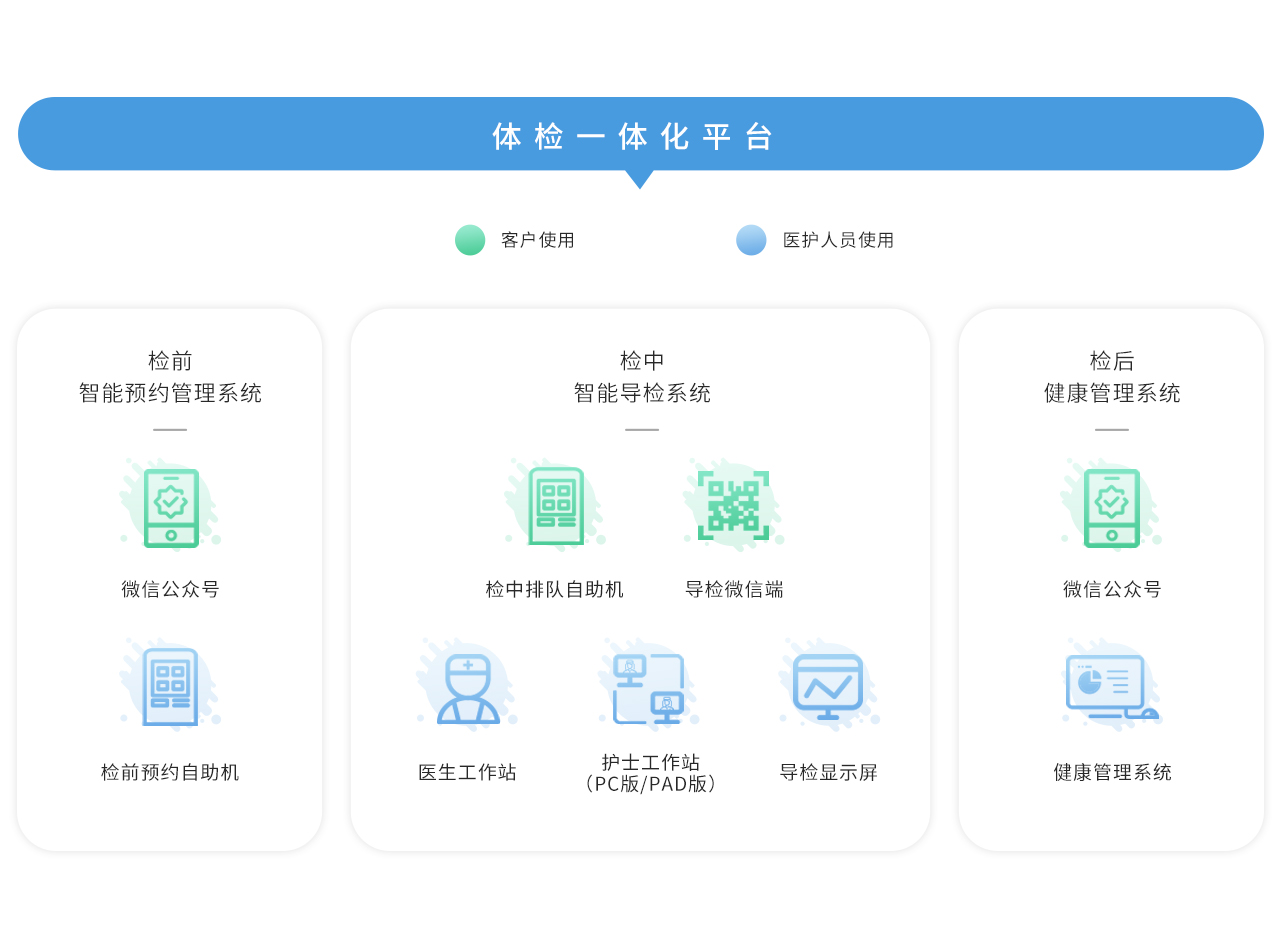1281x934 pixels.
Task: Open the 导检显示屏 chart monitor icon
Action: 828,687
